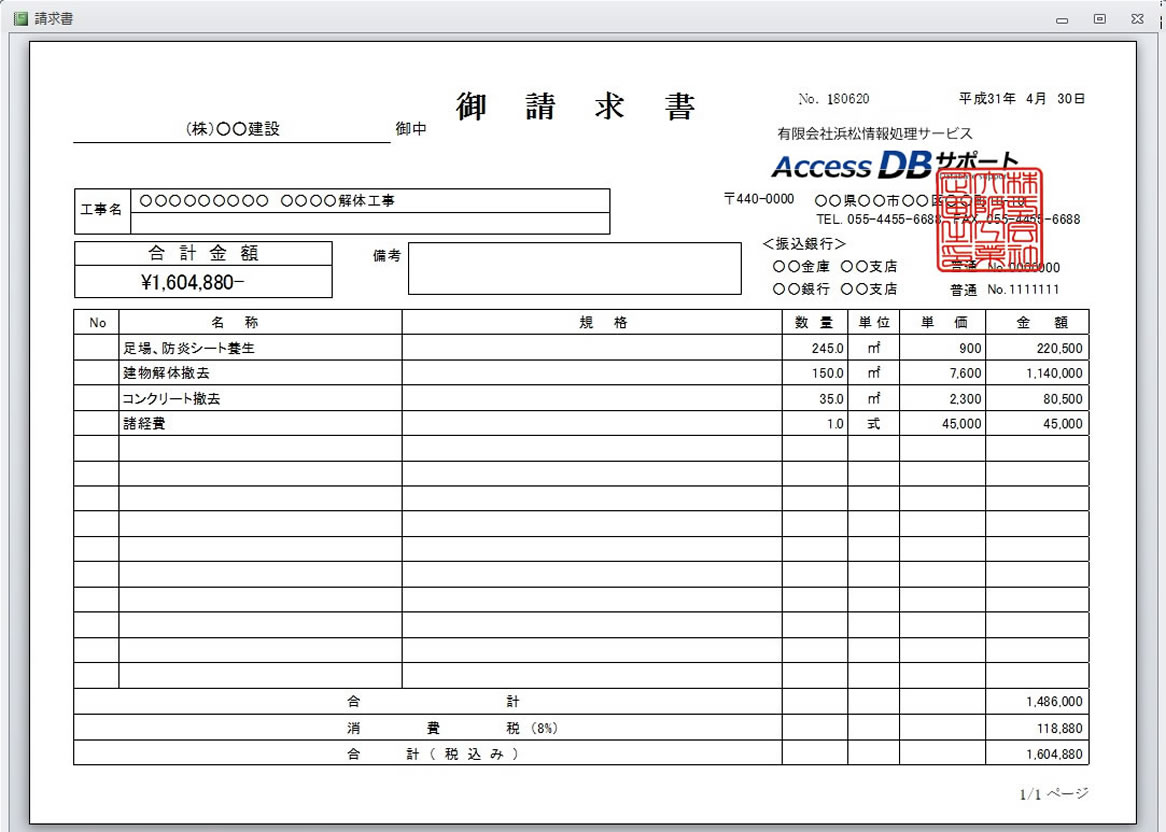Click the 請求書 window icon in title bar
Screen dimensions: 1166x832
19,19
